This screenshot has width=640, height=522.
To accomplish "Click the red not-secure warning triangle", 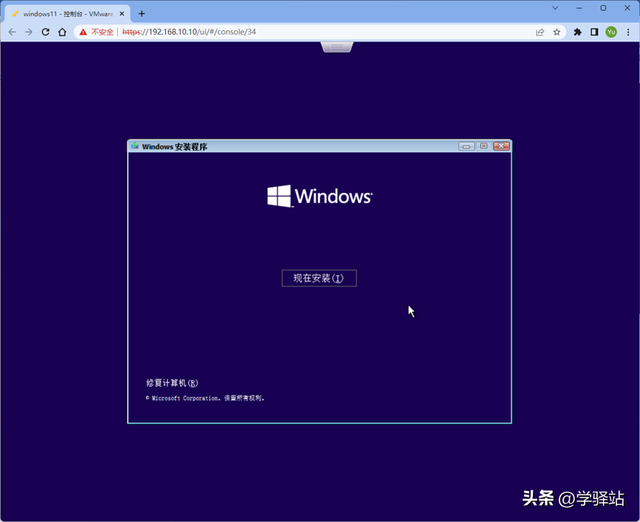I will tap(83, 32).
